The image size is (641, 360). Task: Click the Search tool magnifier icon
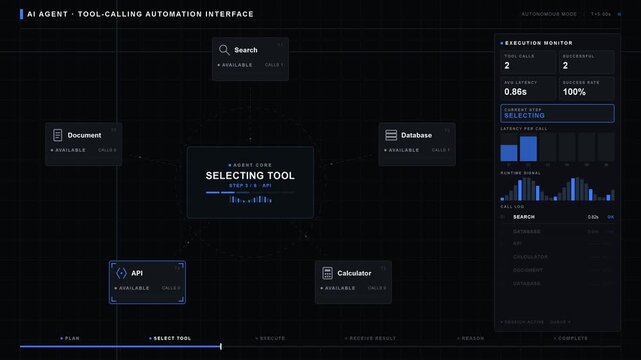pos(224,50)
